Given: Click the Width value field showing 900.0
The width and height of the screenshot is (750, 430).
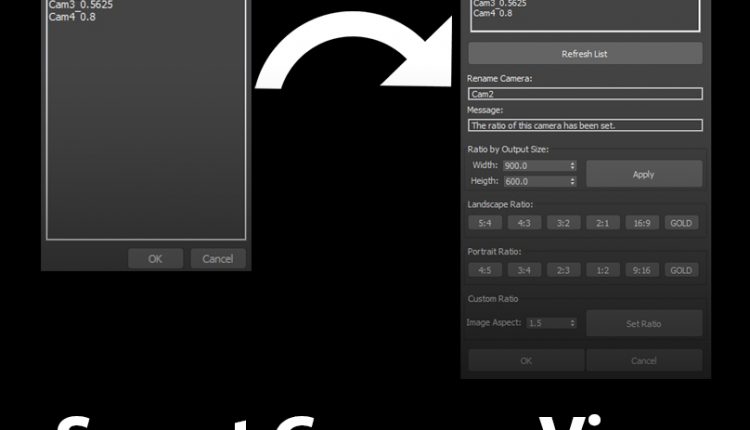Looking at the screenshot, I should [534, 166].
